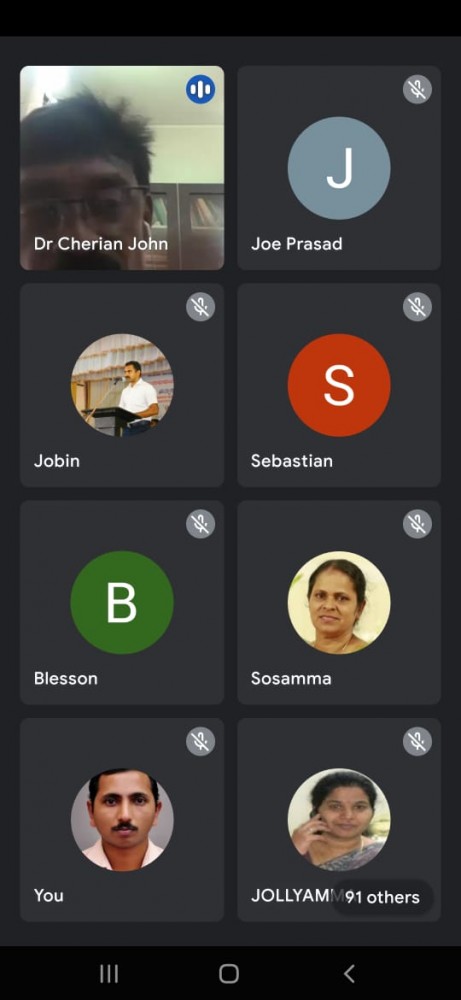
Task: Select Dr Cherian John's video tile
Action: coord(122,168)
